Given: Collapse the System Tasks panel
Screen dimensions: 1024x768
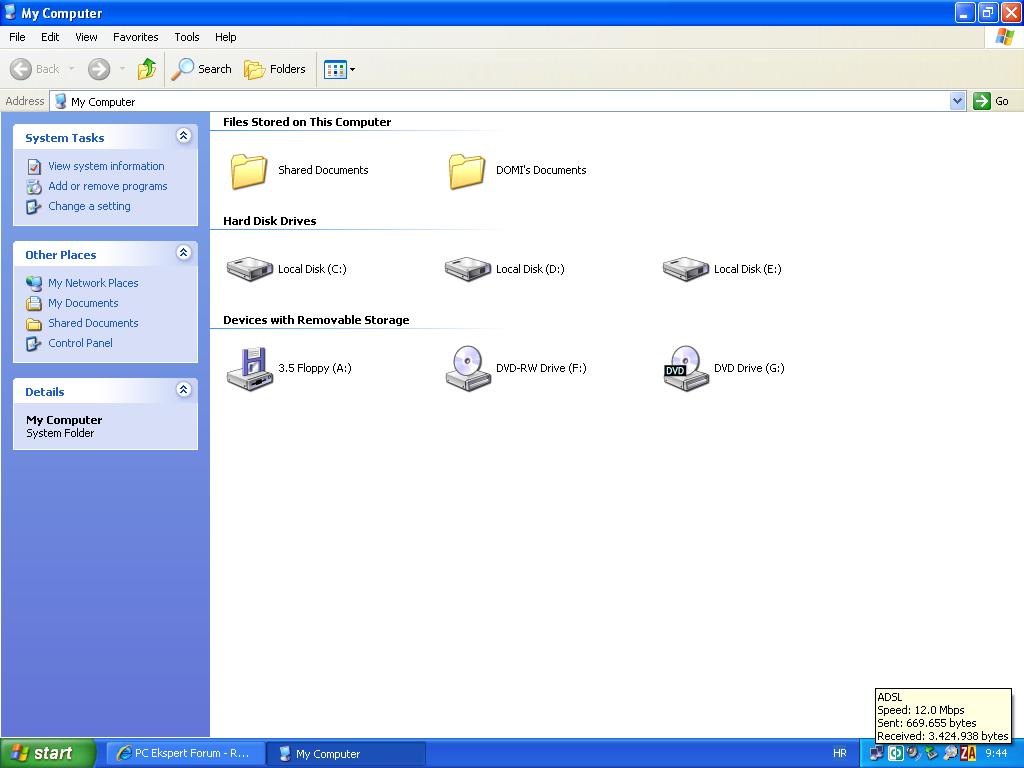Looking at the screenshot, I should 183,136.
